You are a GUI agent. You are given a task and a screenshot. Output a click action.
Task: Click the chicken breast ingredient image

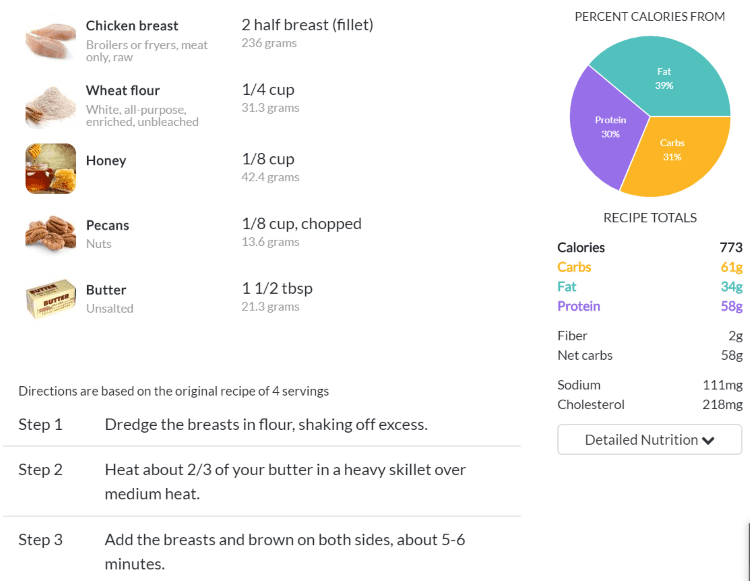[x=51, y=39]
